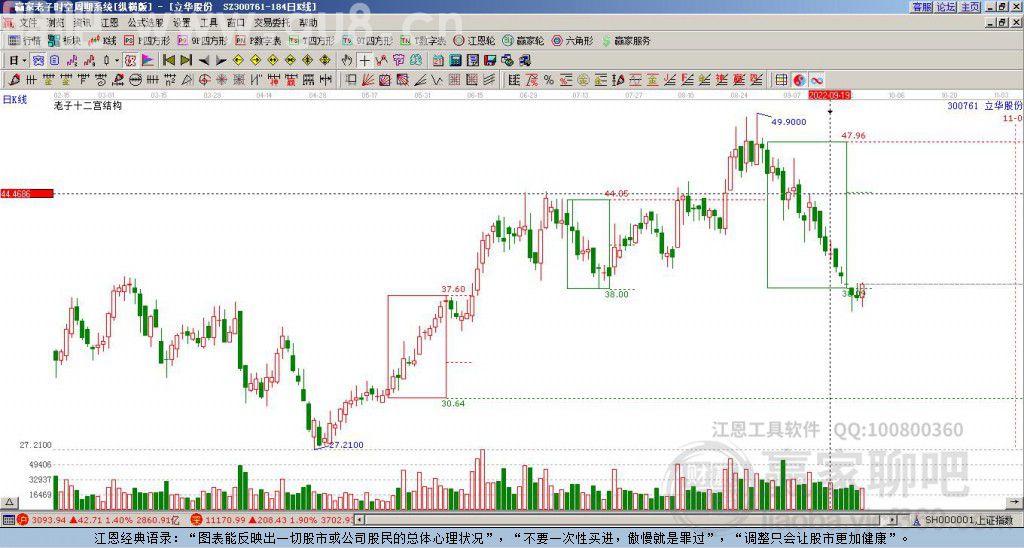Click the 300761 立华股份 stock label
The height and width of the screenshot is (548, 1024).
coord(984,105)
